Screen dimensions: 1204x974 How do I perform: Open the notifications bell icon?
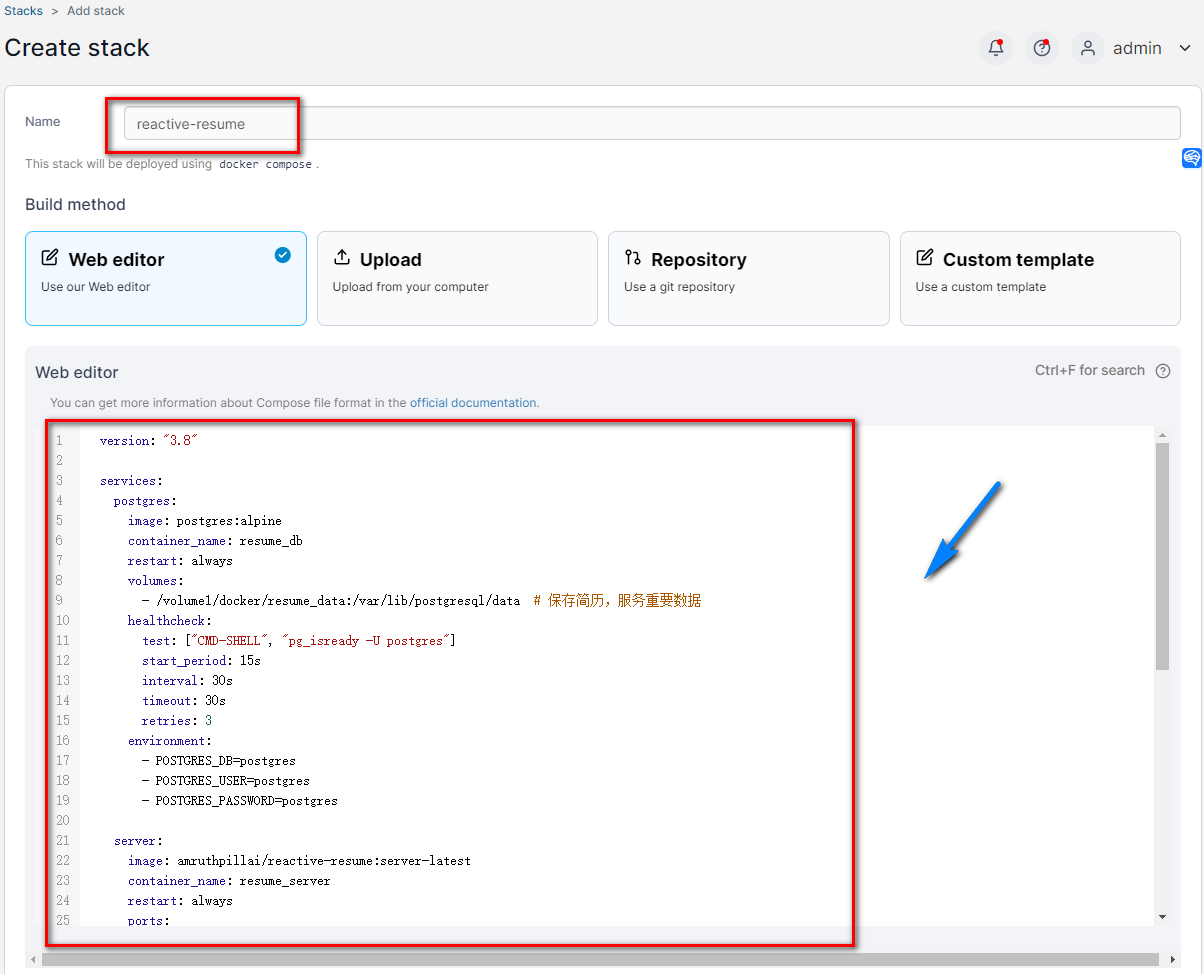click(x=995, y=48)
